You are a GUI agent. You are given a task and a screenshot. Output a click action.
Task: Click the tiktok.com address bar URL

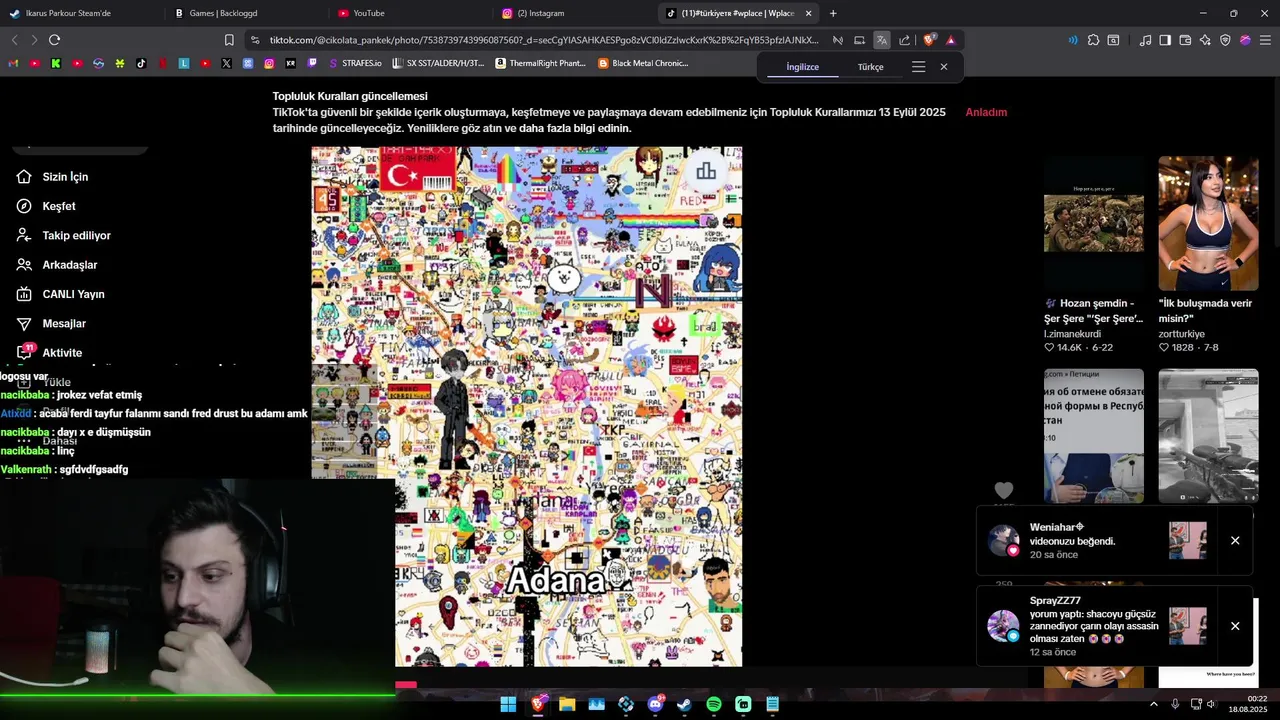click(544, 40)
